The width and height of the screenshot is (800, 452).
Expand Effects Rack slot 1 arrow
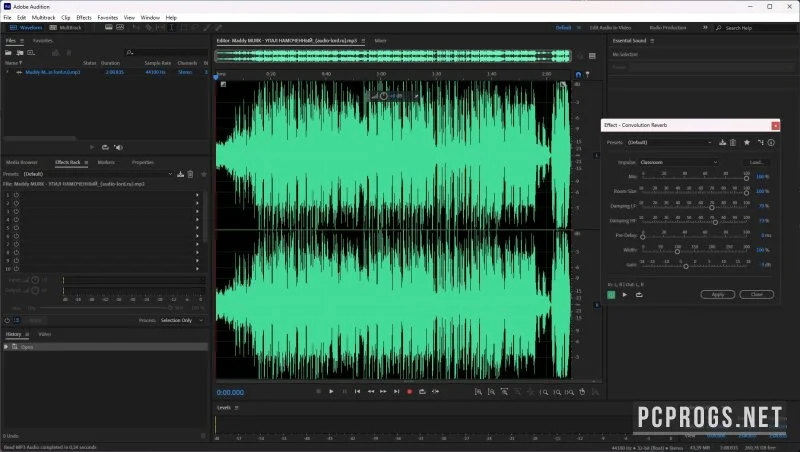[197, 195]
